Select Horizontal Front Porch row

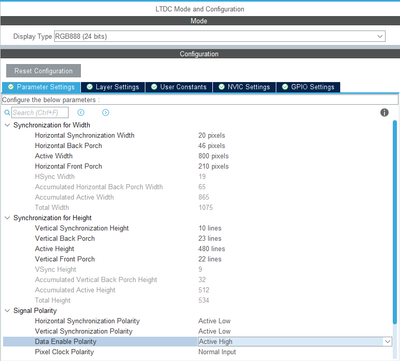(x=198, y=166)
